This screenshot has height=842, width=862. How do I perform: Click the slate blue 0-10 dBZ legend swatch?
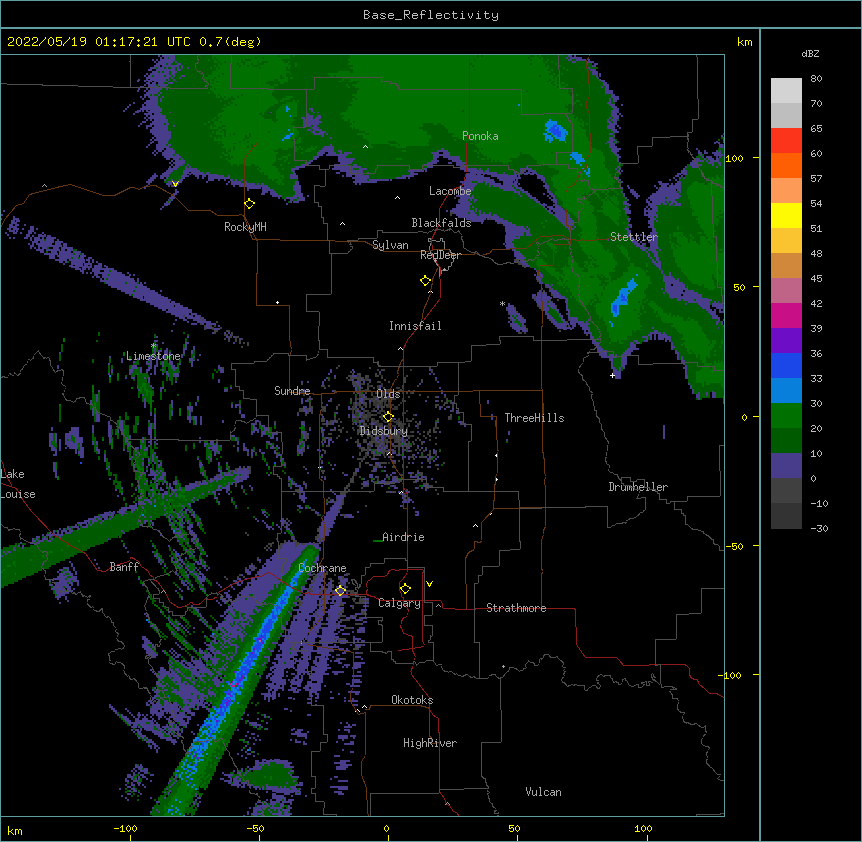(786, 466)
